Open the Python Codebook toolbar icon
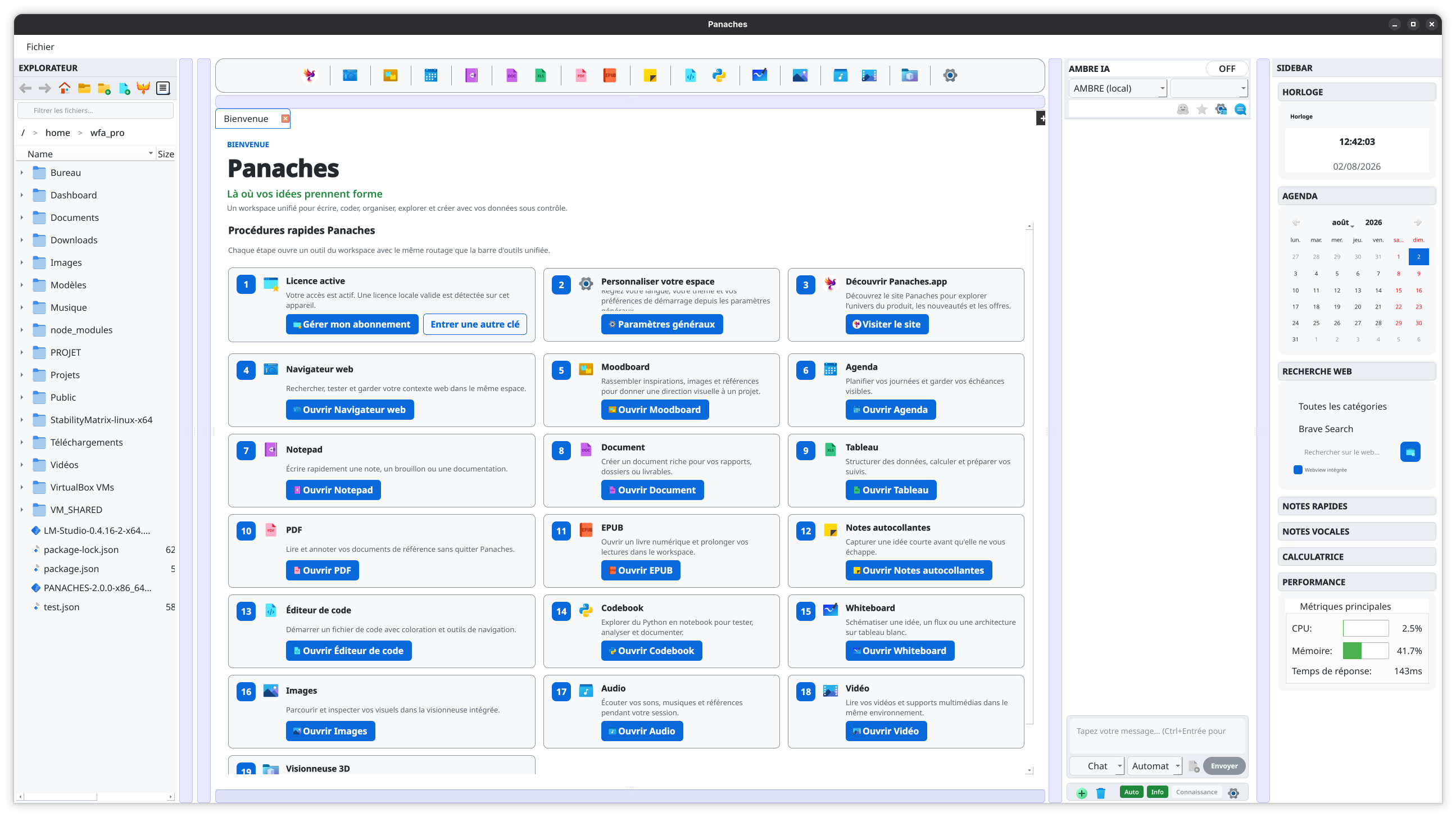The width and height of the screenshot is (1456, 817). tap(719, 75)
